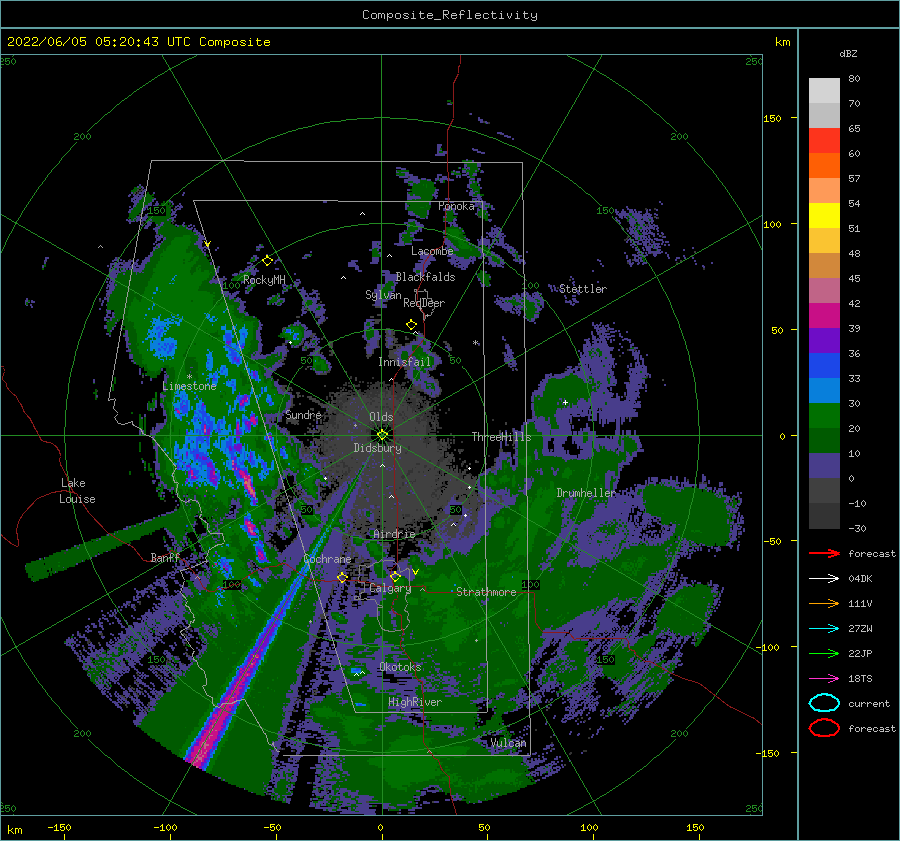Click the magenta 18TS arrow icon
This screenshot has height=841, width=900.
coord(824,678)
